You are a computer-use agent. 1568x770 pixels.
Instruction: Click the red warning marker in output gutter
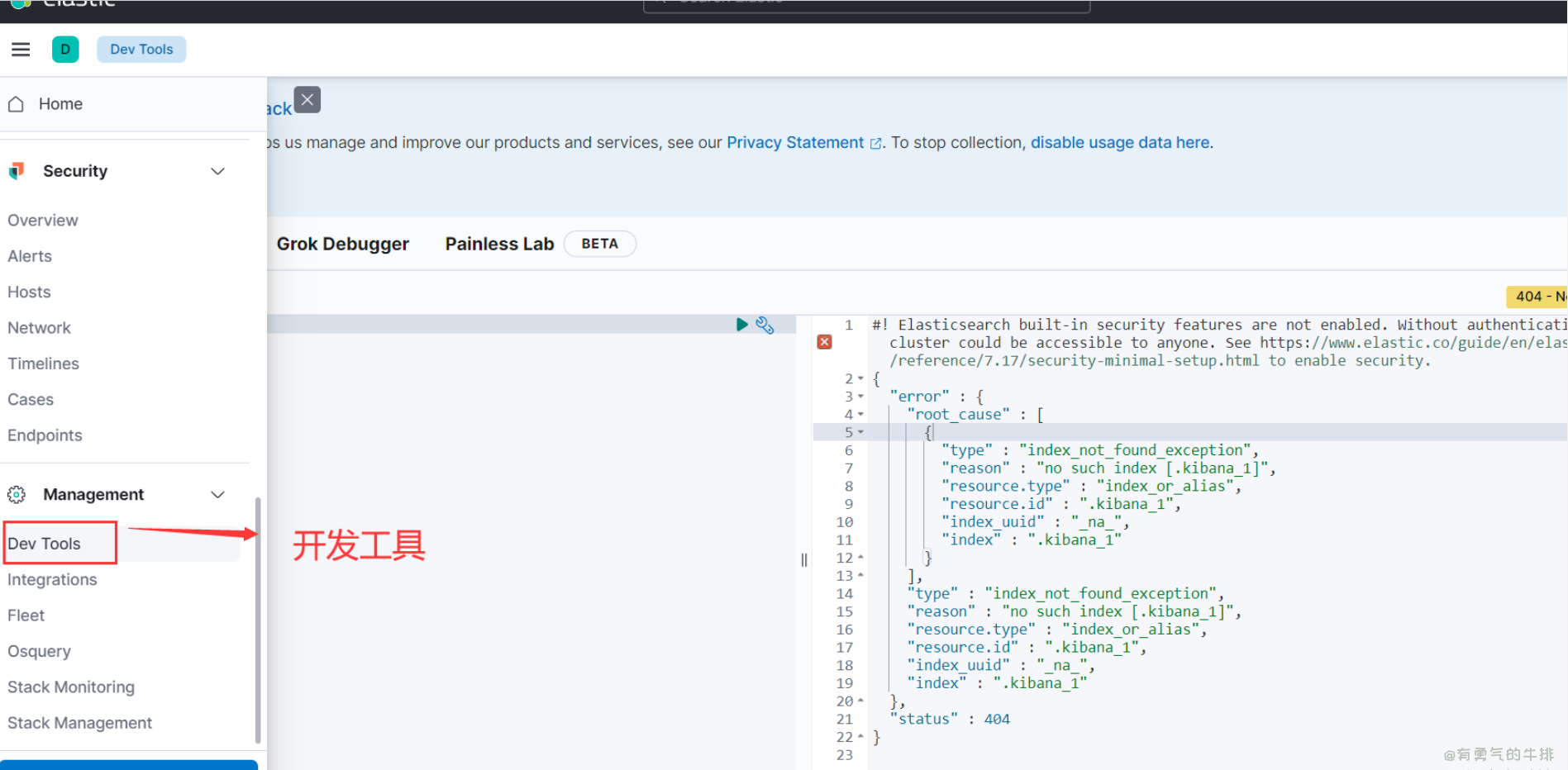pos(824,342)
